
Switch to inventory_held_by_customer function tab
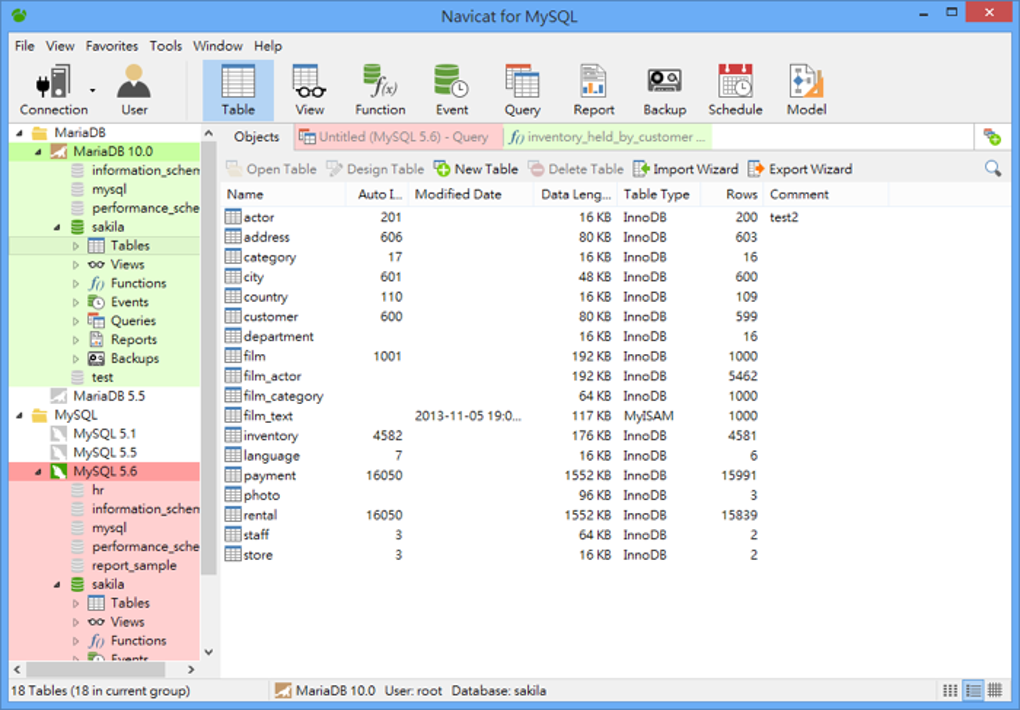[x=607, y=137]
